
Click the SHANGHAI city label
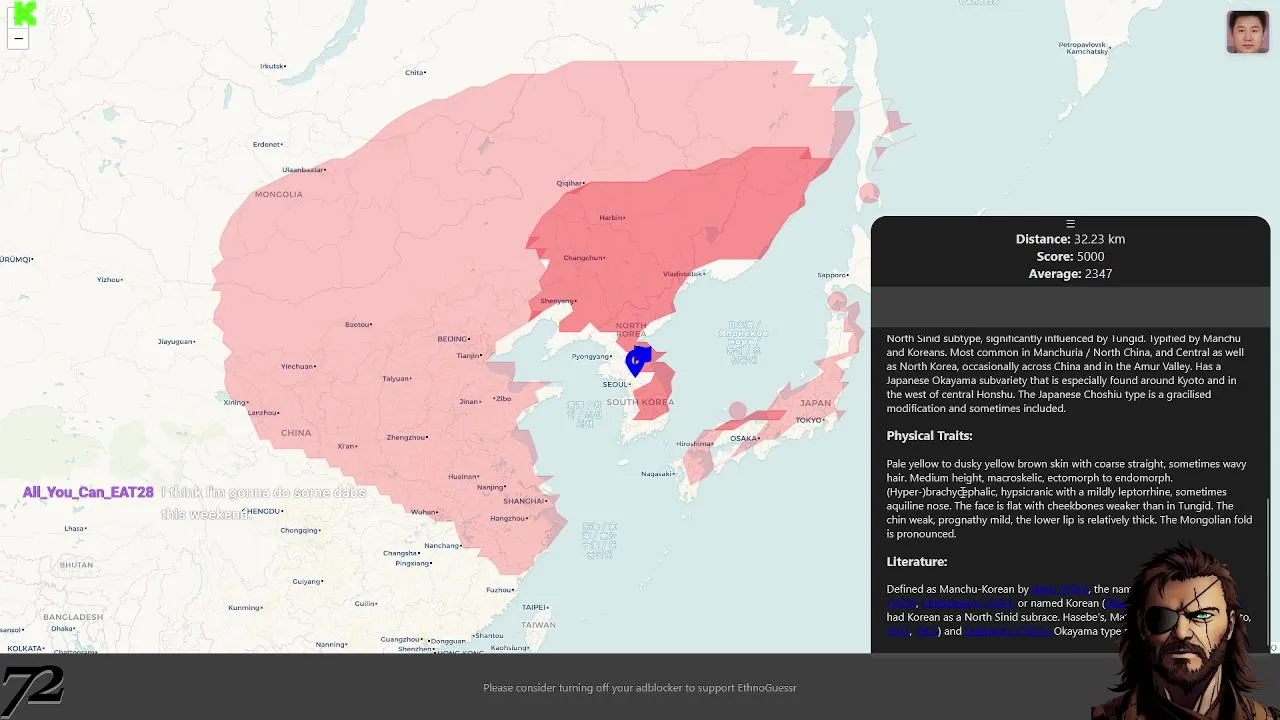525,500
